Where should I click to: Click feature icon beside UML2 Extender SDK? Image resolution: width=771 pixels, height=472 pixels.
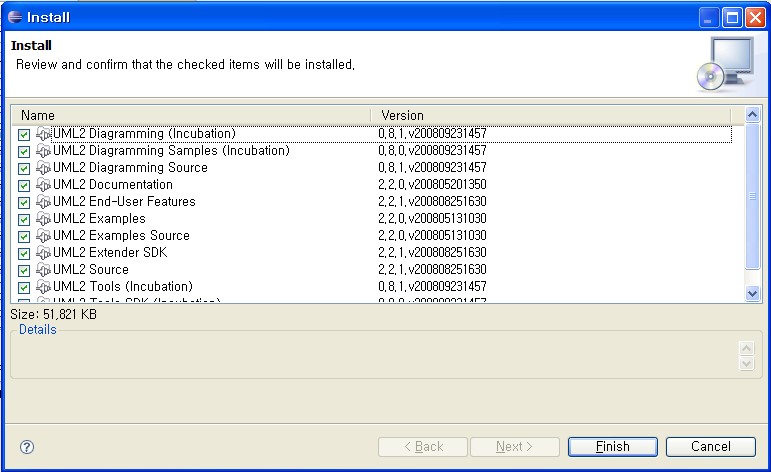(x=43, y=253)
